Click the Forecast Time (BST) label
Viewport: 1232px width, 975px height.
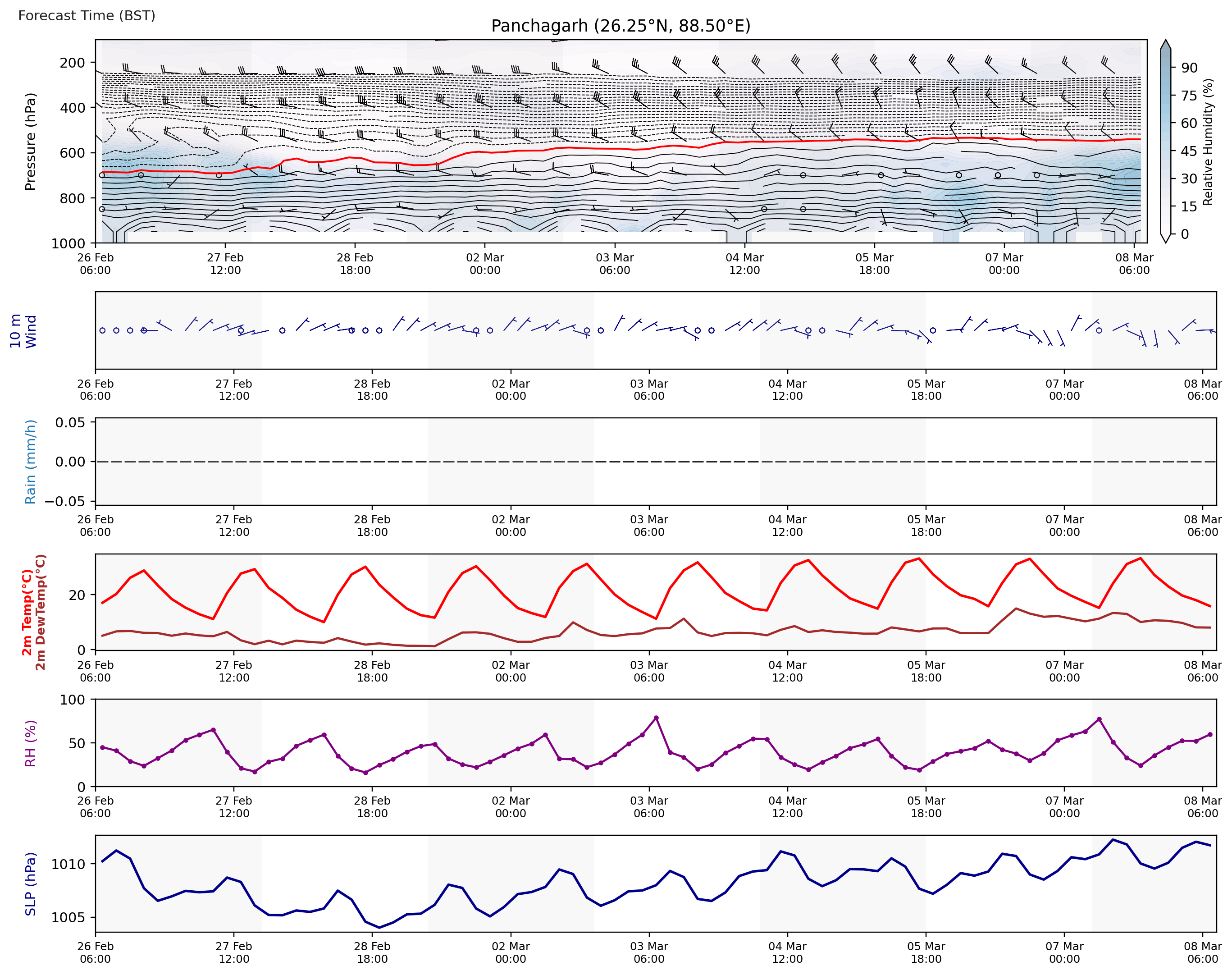click(x=87, y=15)
